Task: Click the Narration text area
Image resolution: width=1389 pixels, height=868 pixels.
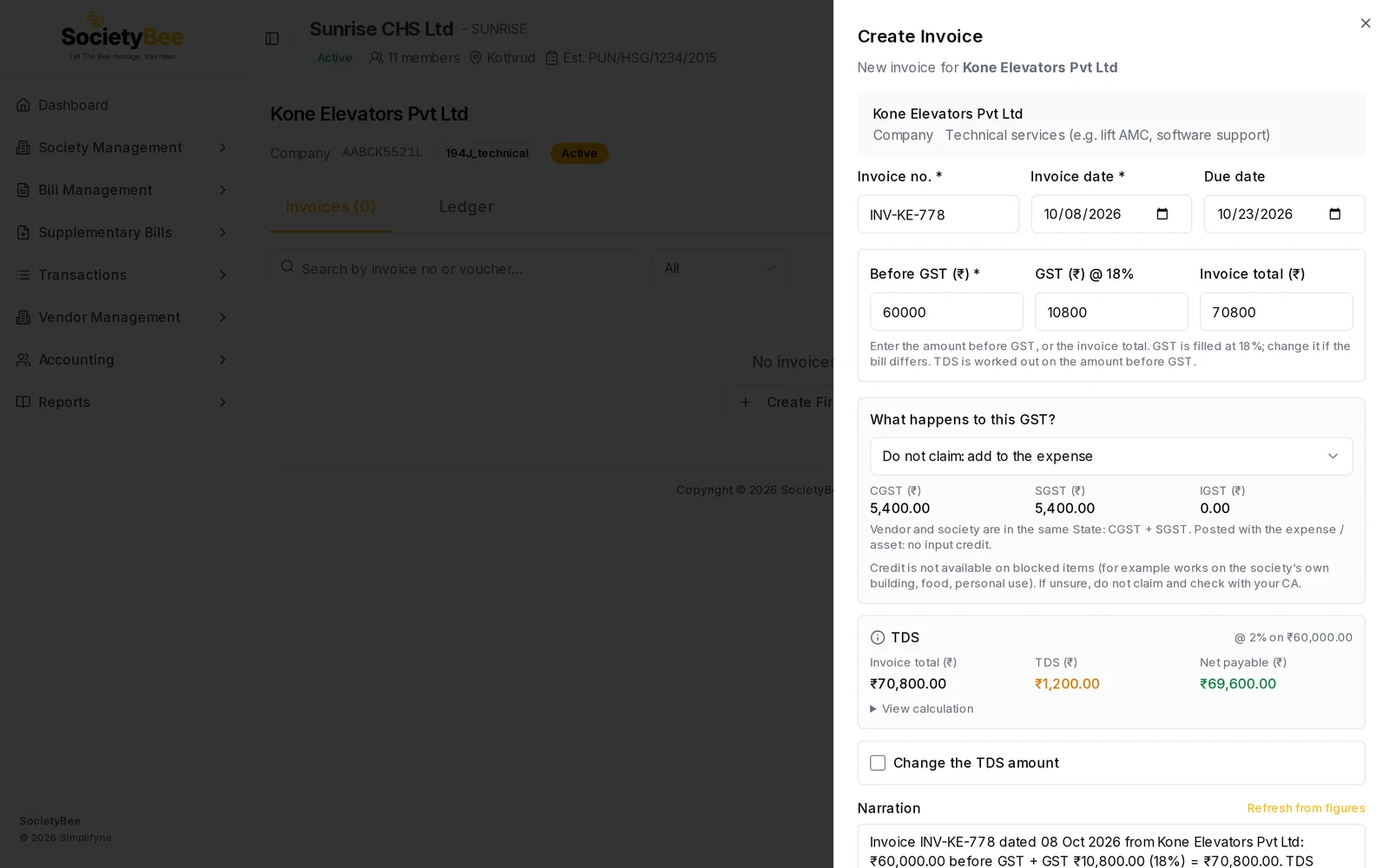Action: (x=1111, y=846)
